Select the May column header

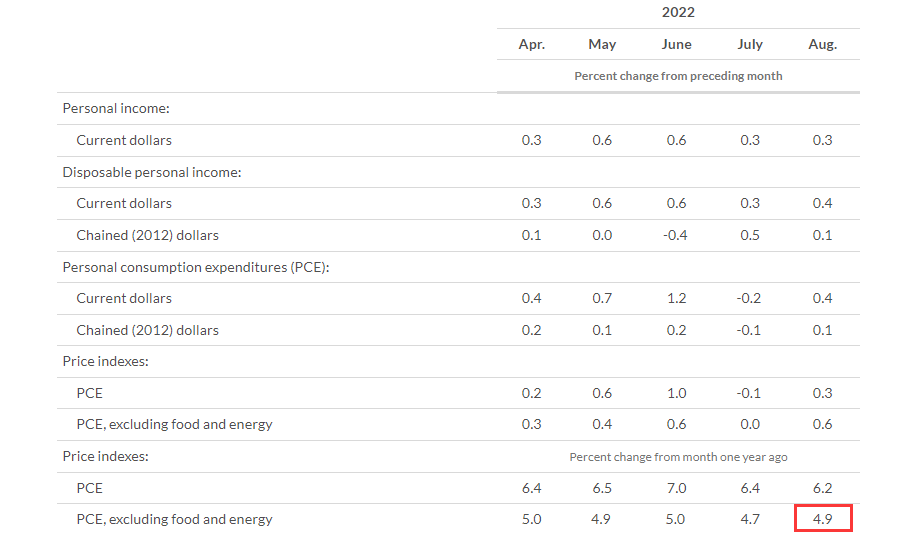(x=602, y=44)
